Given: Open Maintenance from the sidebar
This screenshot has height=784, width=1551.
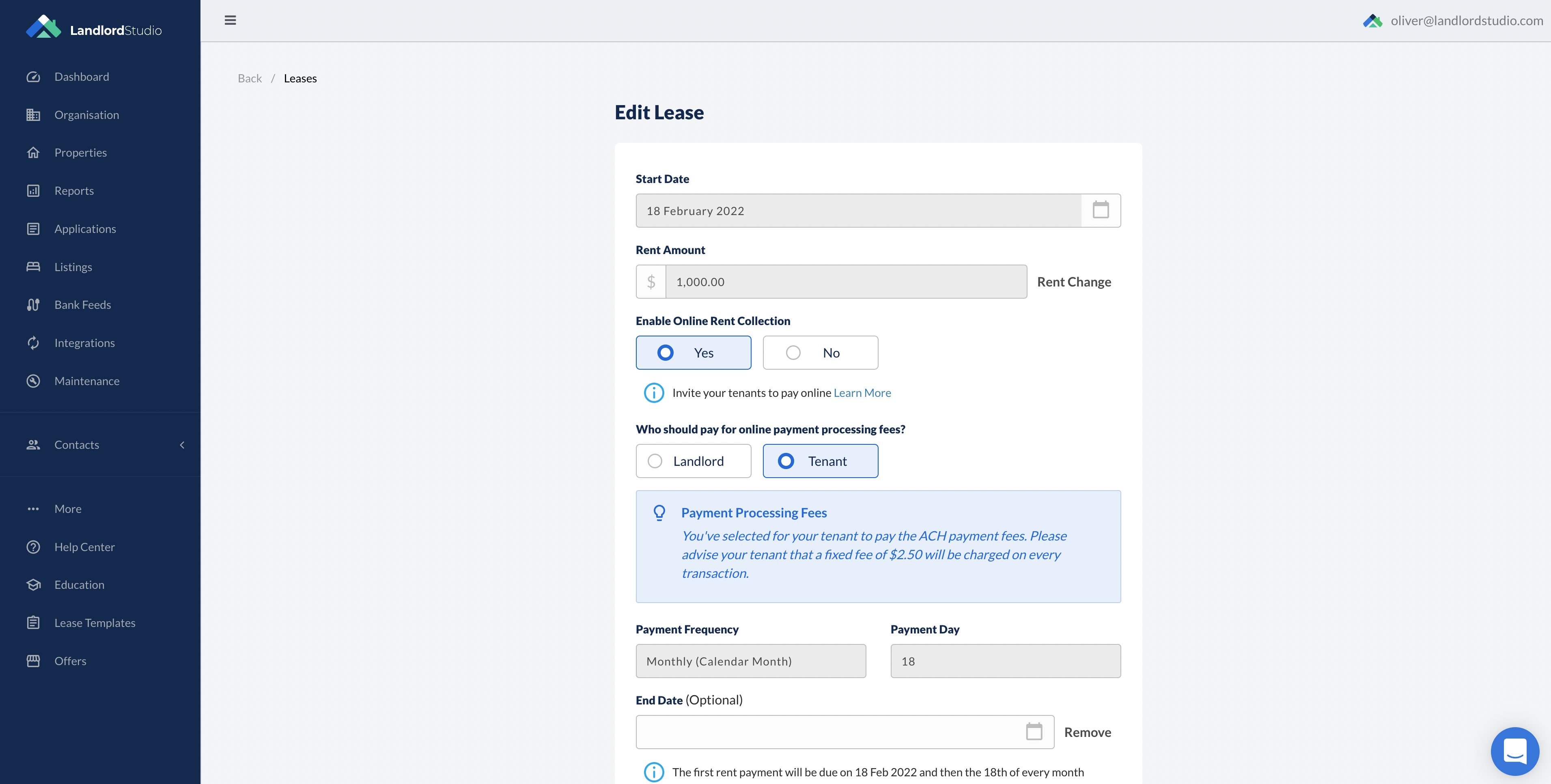Looking at the screenshot, I should point(87,381).
